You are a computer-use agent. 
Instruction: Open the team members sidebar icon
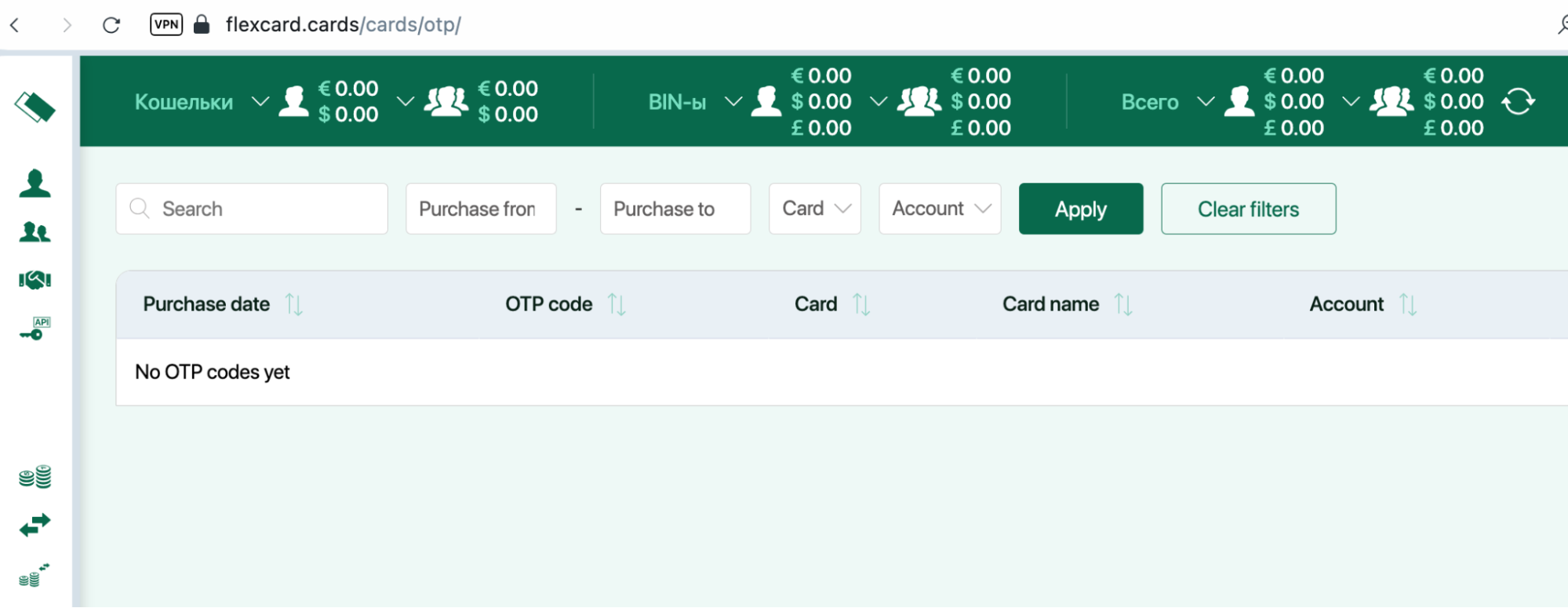[x=35, y=231]
